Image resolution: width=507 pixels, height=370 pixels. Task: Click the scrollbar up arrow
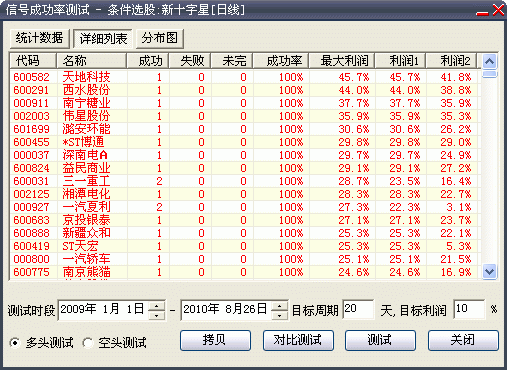[489, 61]
